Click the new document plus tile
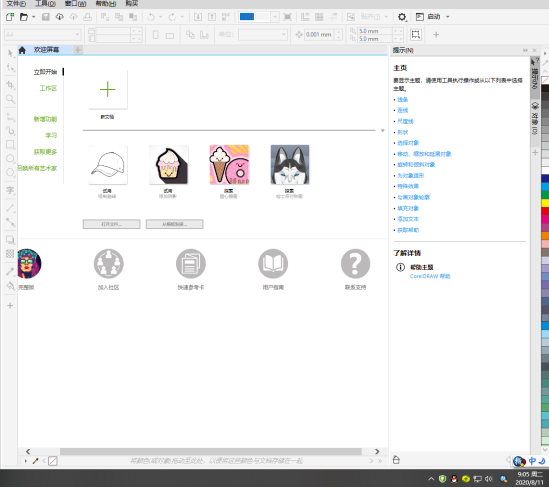Image resolution: width=549 pixels, height=488 pixels. (107, 90)
